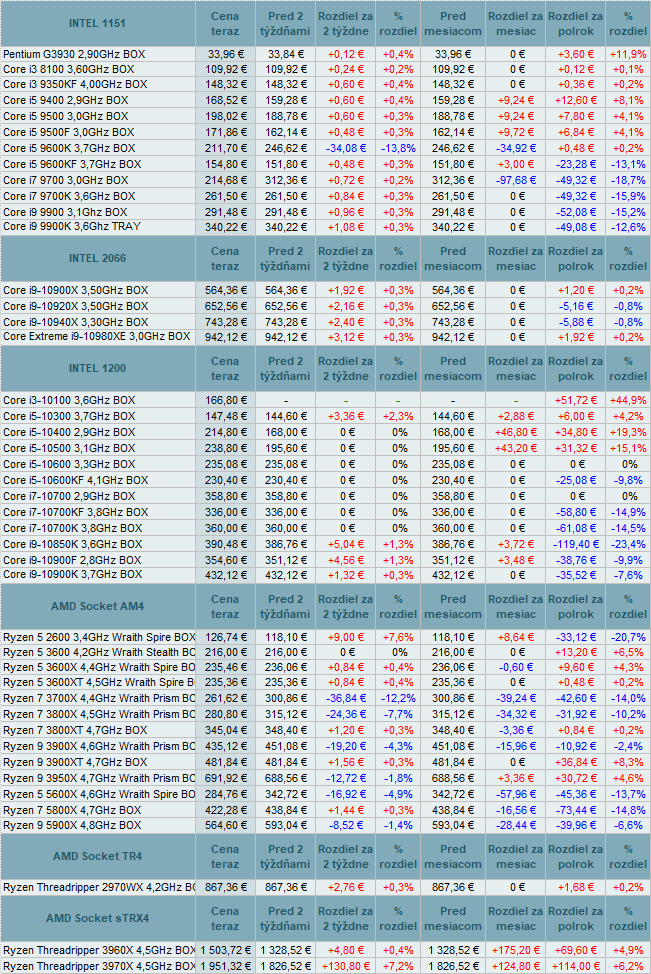The height and width of the screenshot is (974, 651).
Task: Select the Core Extreme i9-10980XE 3,0GHz BOX name
Action: point(96,337)
